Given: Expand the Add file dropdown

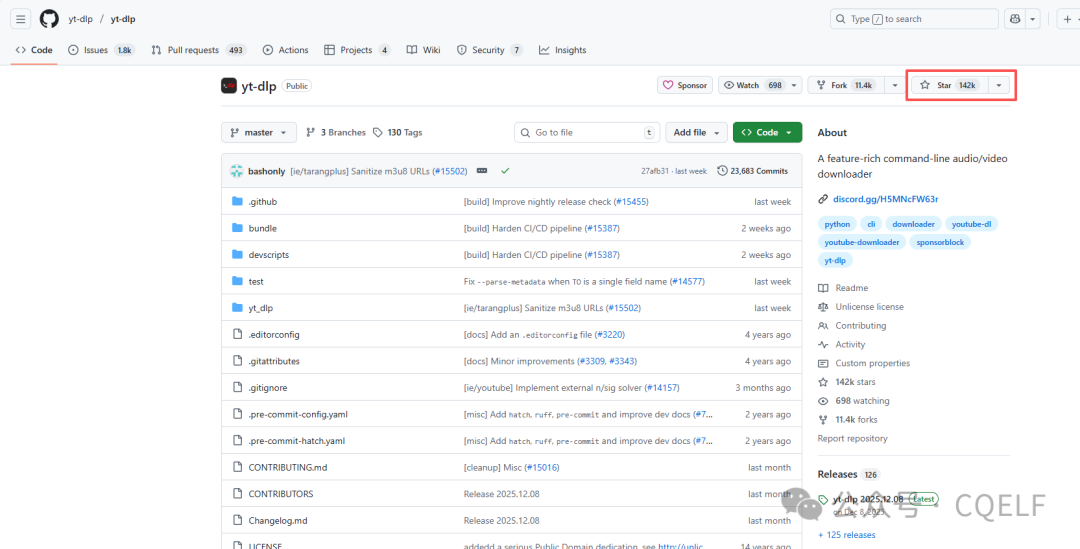Looking at the screenshot, I should point(695,132).
